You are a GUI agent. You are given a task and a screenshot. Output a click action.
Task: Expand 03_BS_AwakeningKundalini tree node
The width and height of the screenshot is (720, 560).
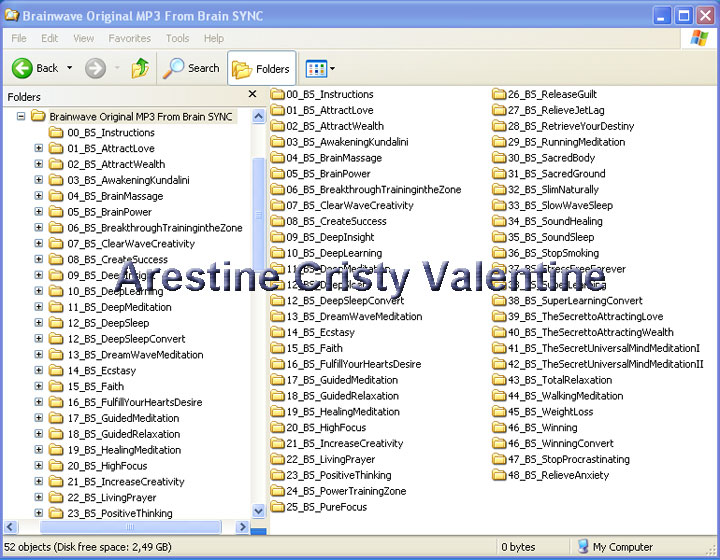tap(39, 179)
